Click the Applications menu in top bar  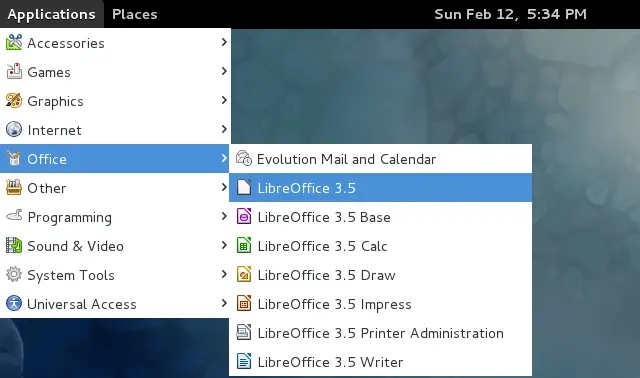51,14
